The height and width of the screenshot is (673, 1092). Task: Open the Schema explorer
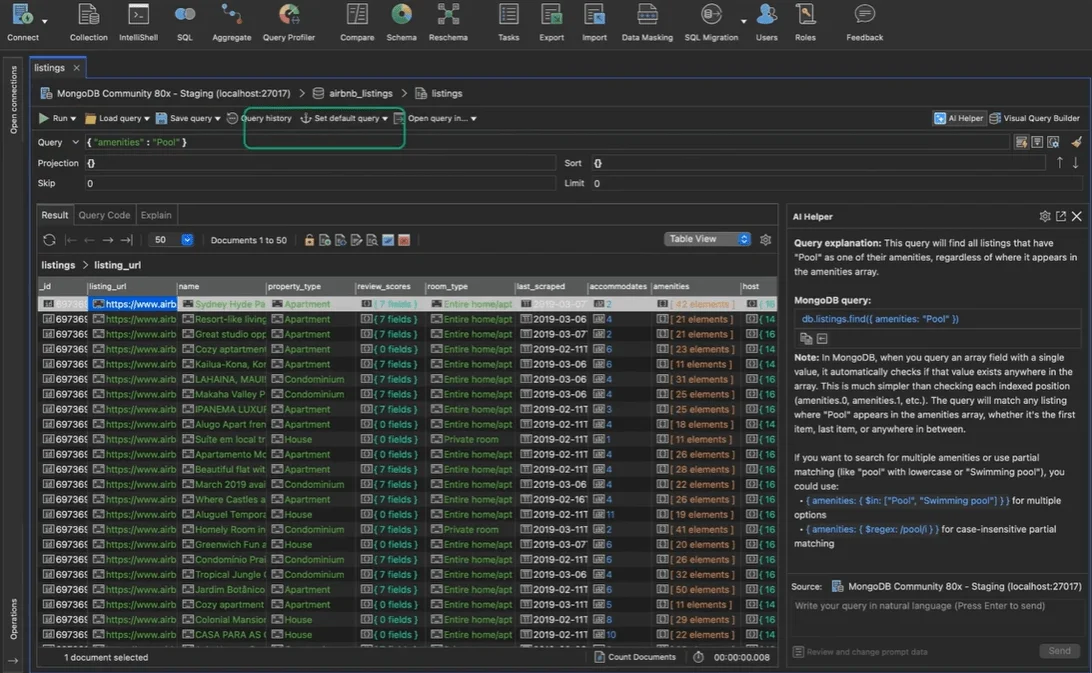(x=401, y=22)
